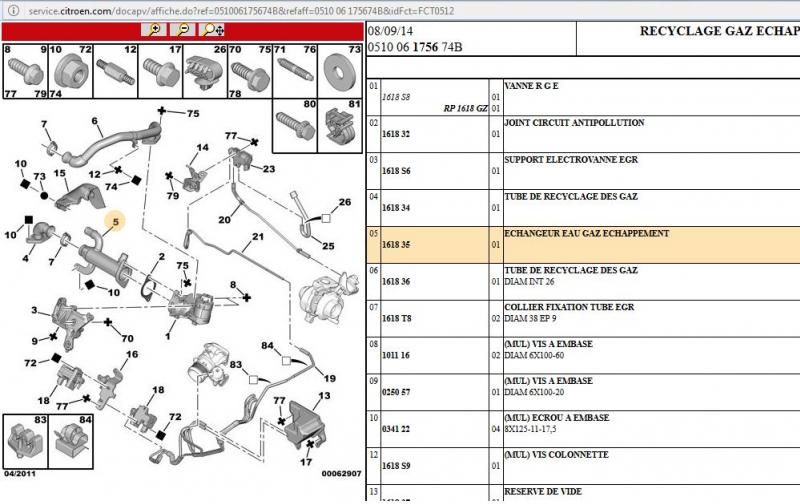800x504 pixels.
Task: Click part number 0250 57
Action: [396, 392]
